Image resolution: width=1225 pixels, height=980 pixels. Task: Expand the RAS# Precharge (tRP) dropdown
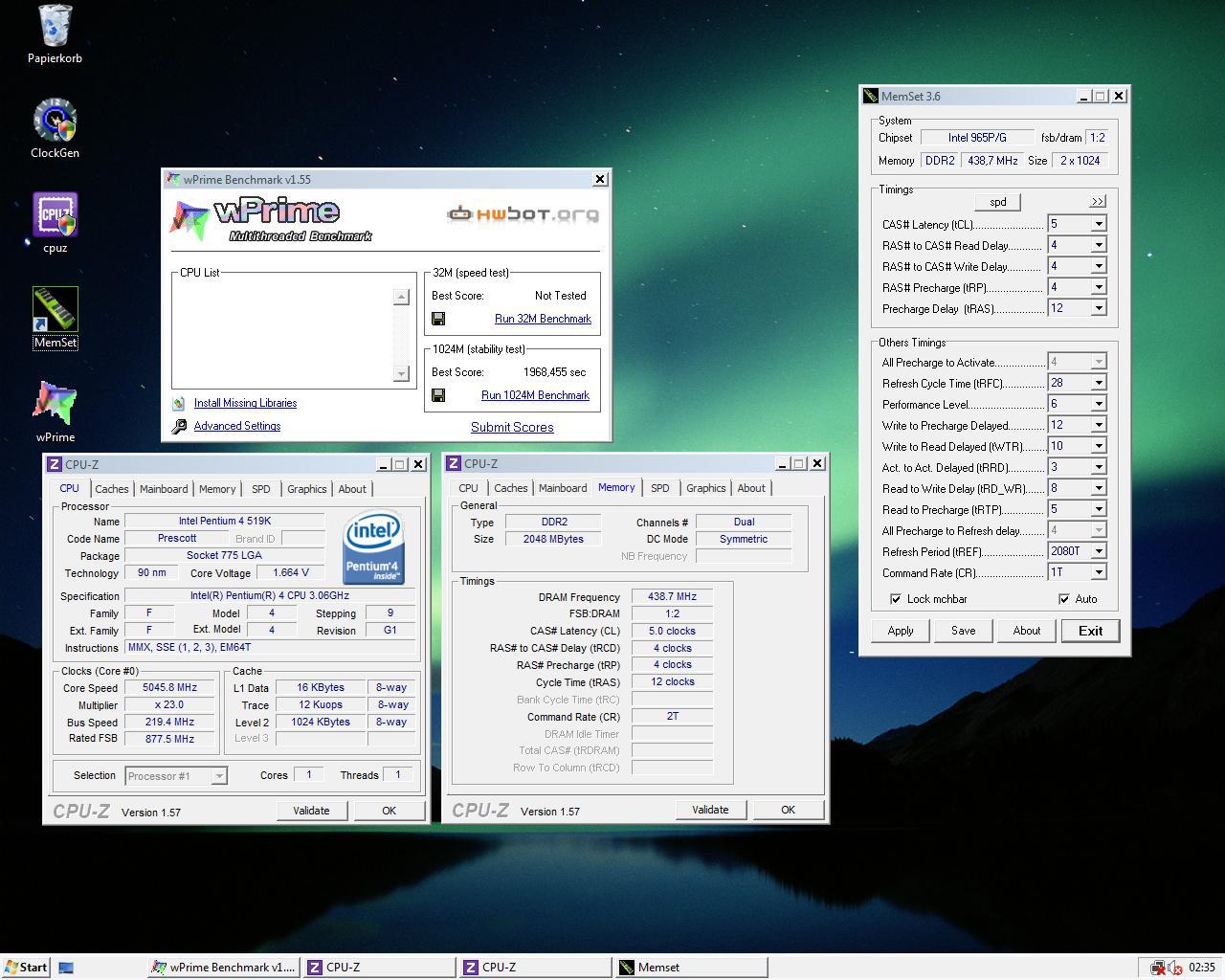coord(1099,287)
